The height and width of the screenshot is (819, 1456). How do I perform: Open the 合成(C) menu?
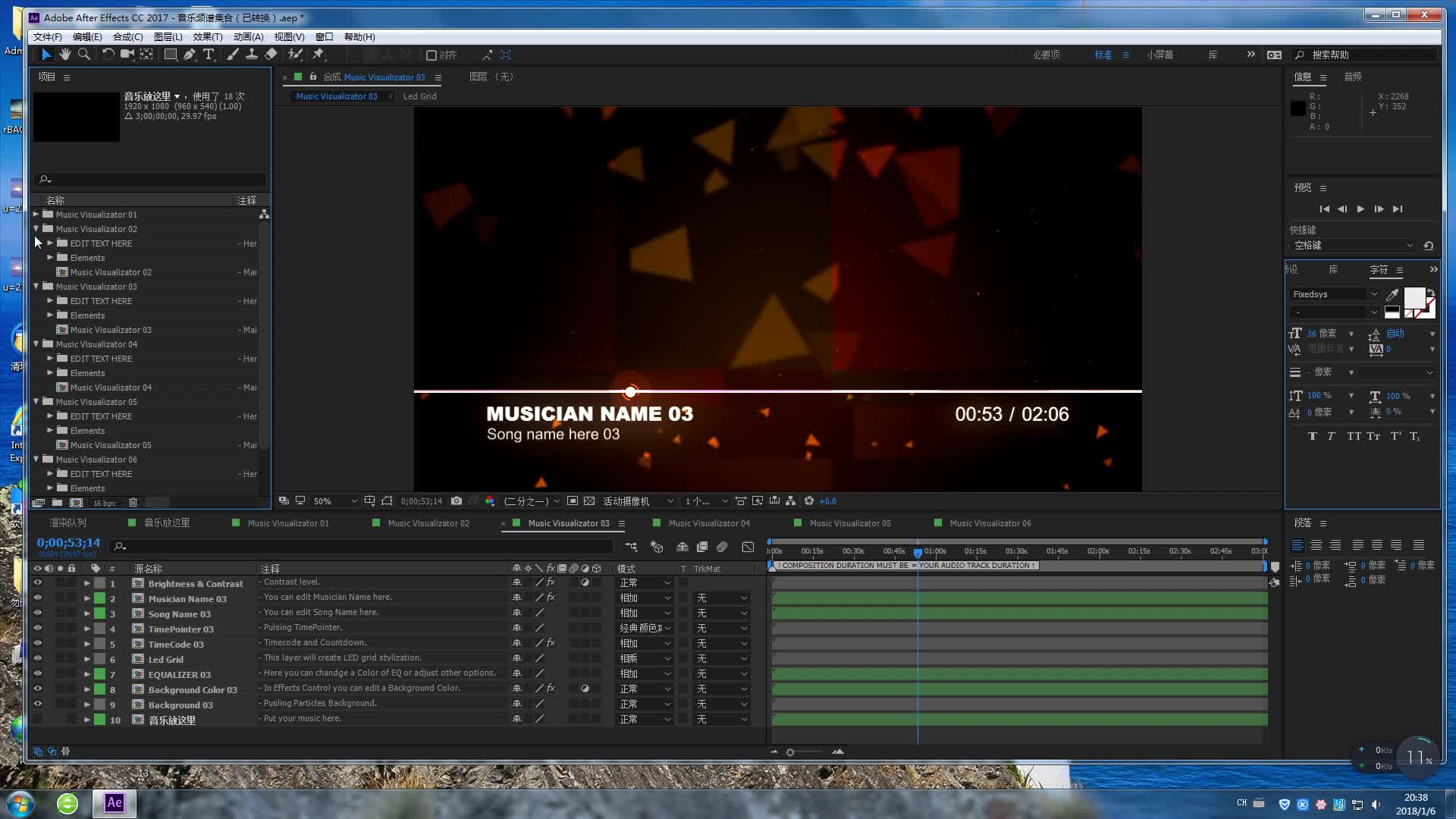[x=127, y=36]
